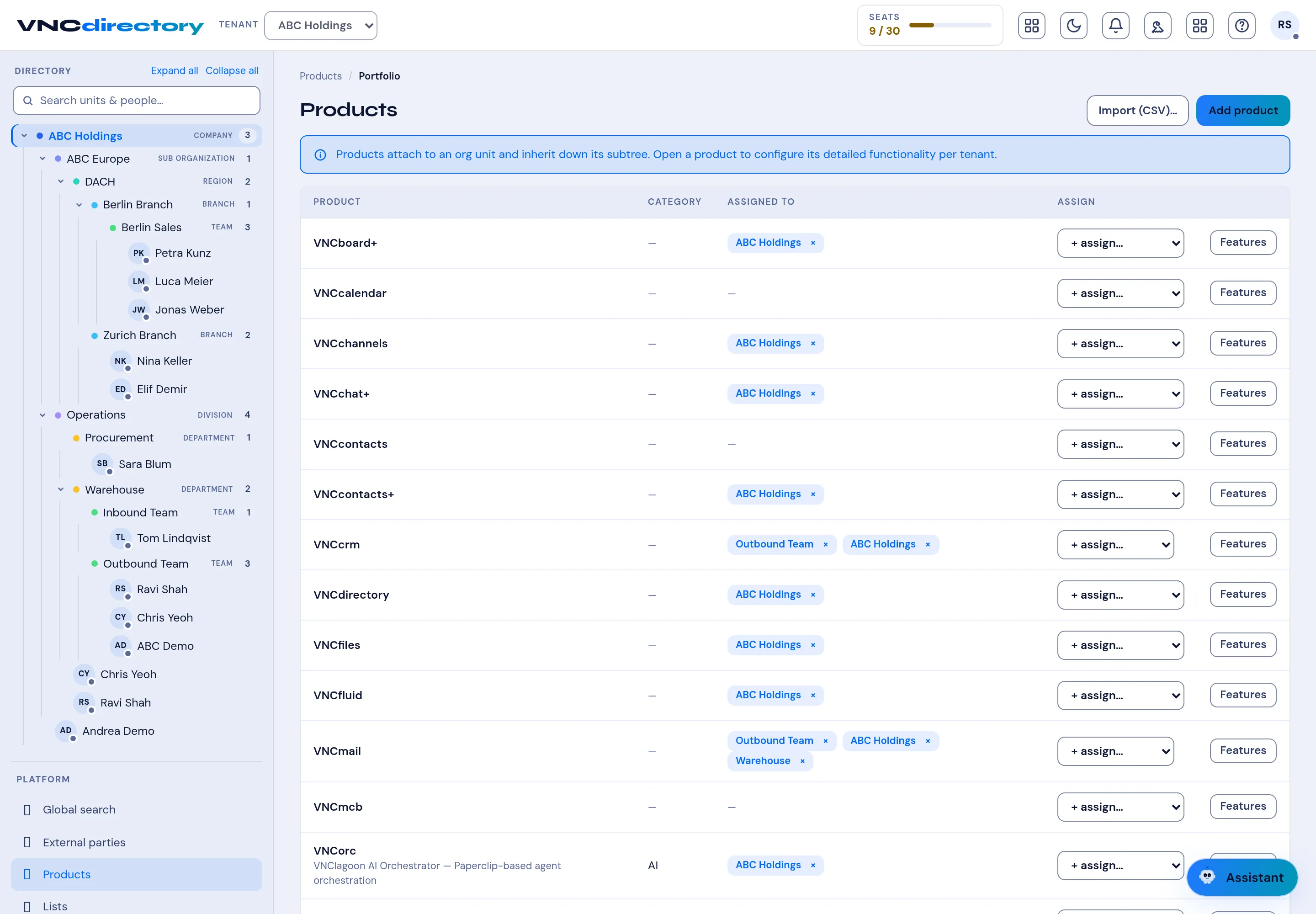Screen dimensions: 1316x914
Task: Open Features for VNCchannels
Action: coord(1243,343)
